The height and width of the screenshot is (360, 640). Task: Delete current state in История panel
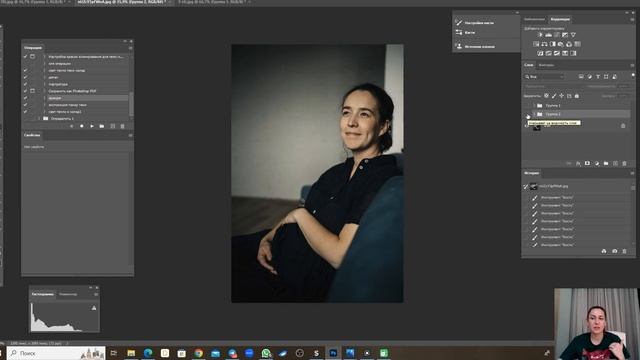point(624,251)
